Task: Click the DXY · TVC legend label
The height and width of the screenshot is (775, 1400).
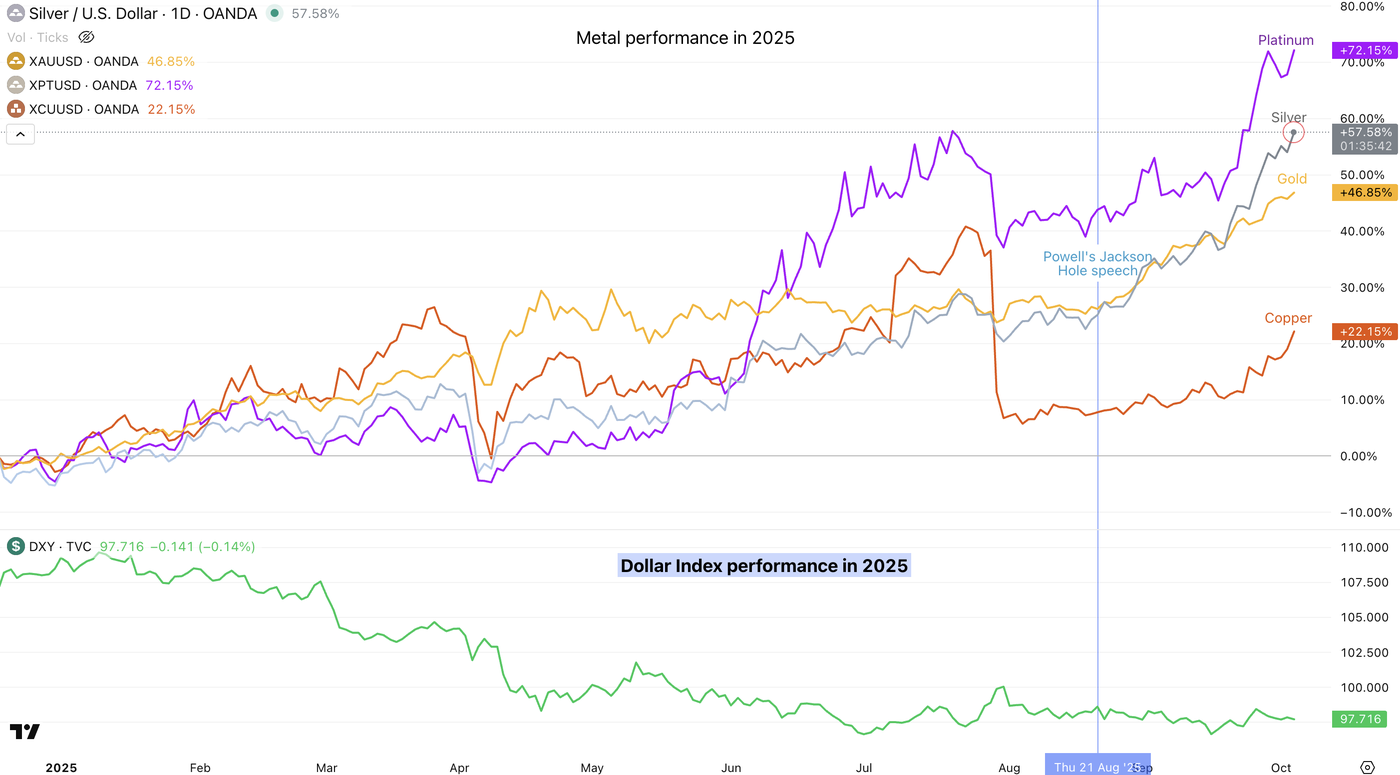Action: coord(60,546)
